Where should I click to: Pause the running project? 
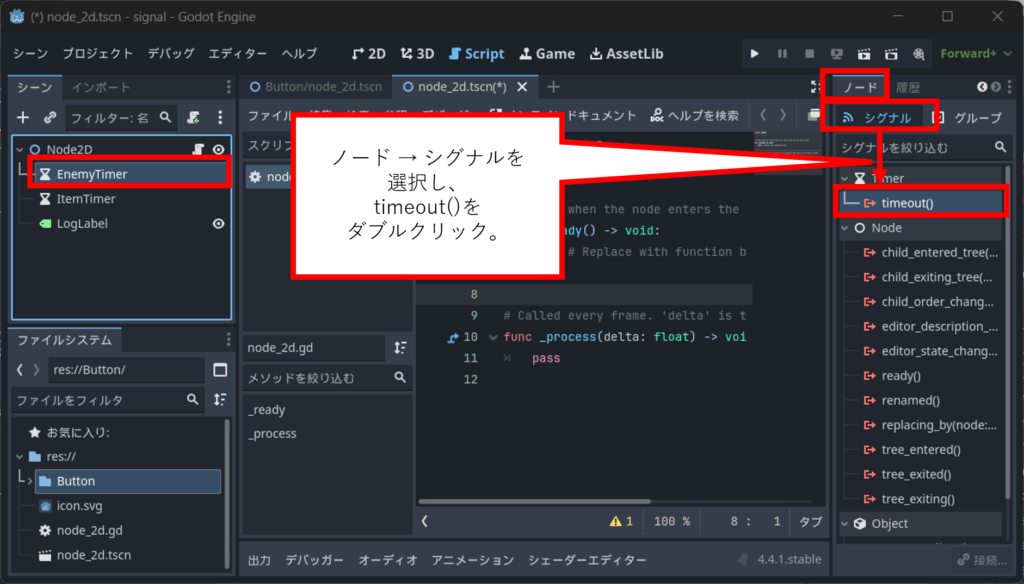[782, 54]
